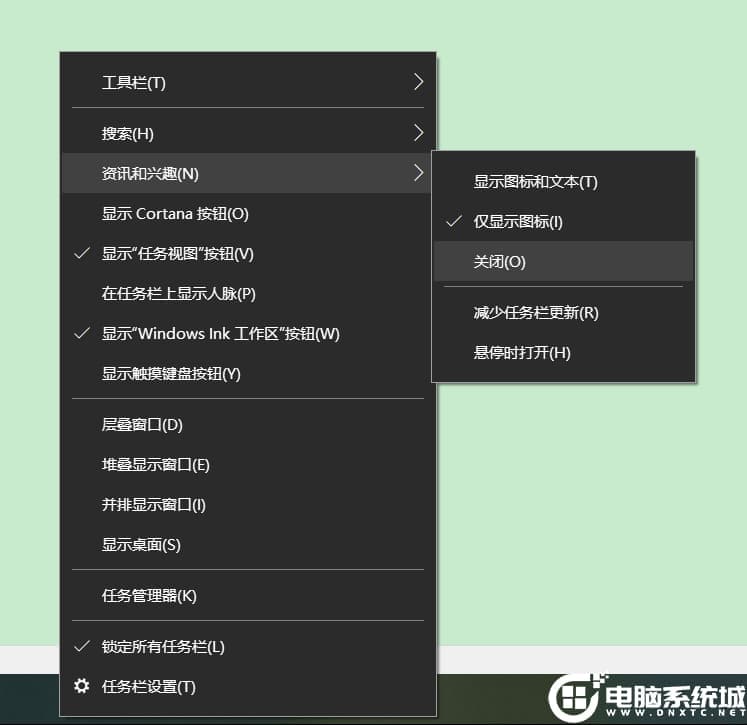Toggle 锁定所有任务栏(L)
Screen dimensions: 747x725
click(x=248, y=646)
